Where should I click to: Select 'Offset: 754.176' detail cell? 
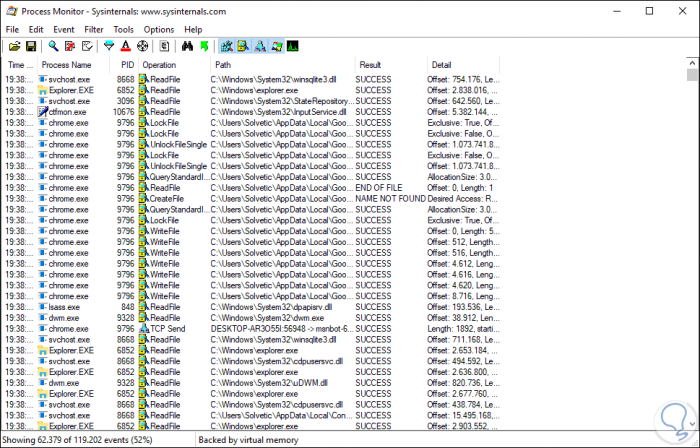(463, 79)
